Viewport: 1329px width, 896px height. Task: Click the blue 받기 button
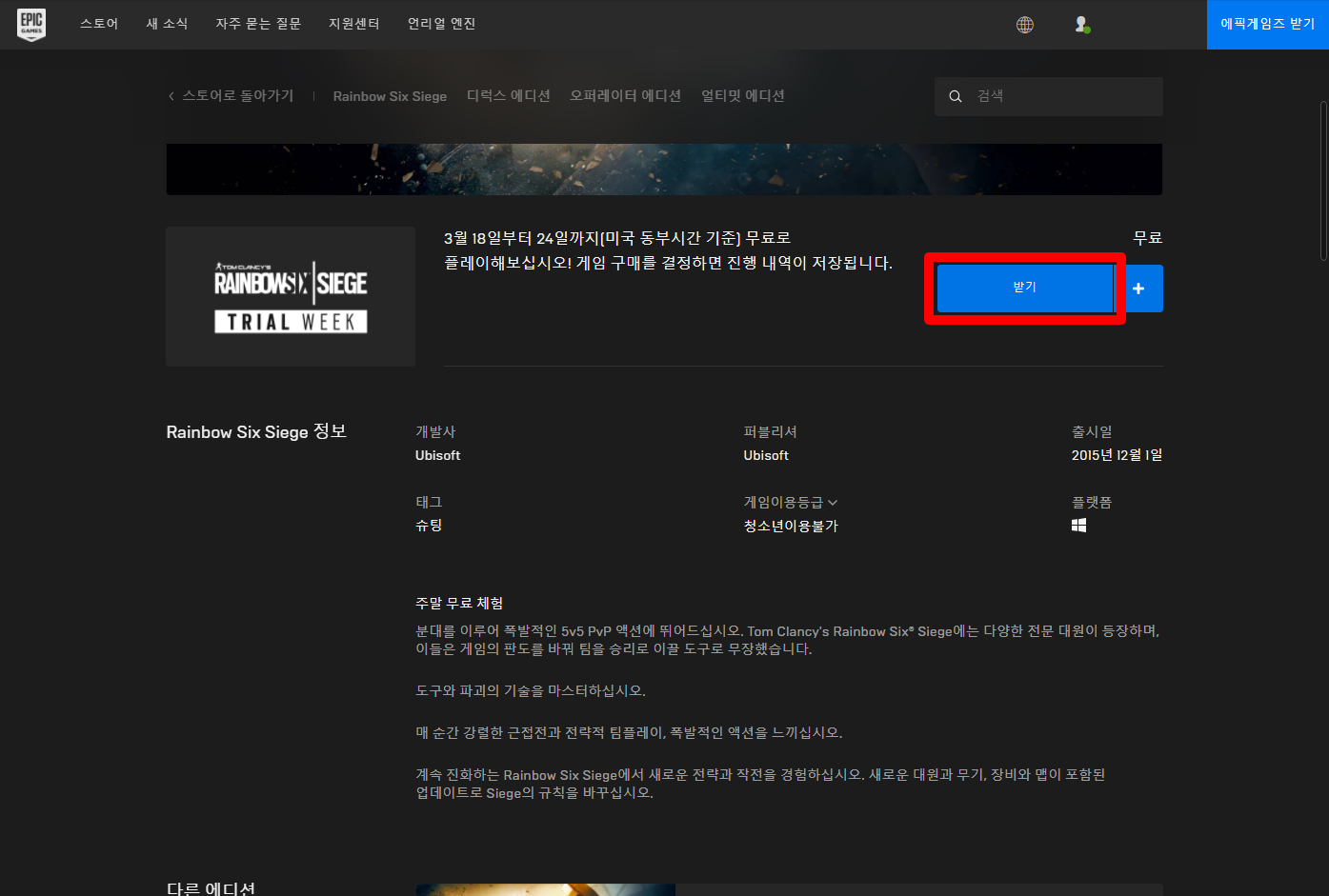click(1025, 288)
